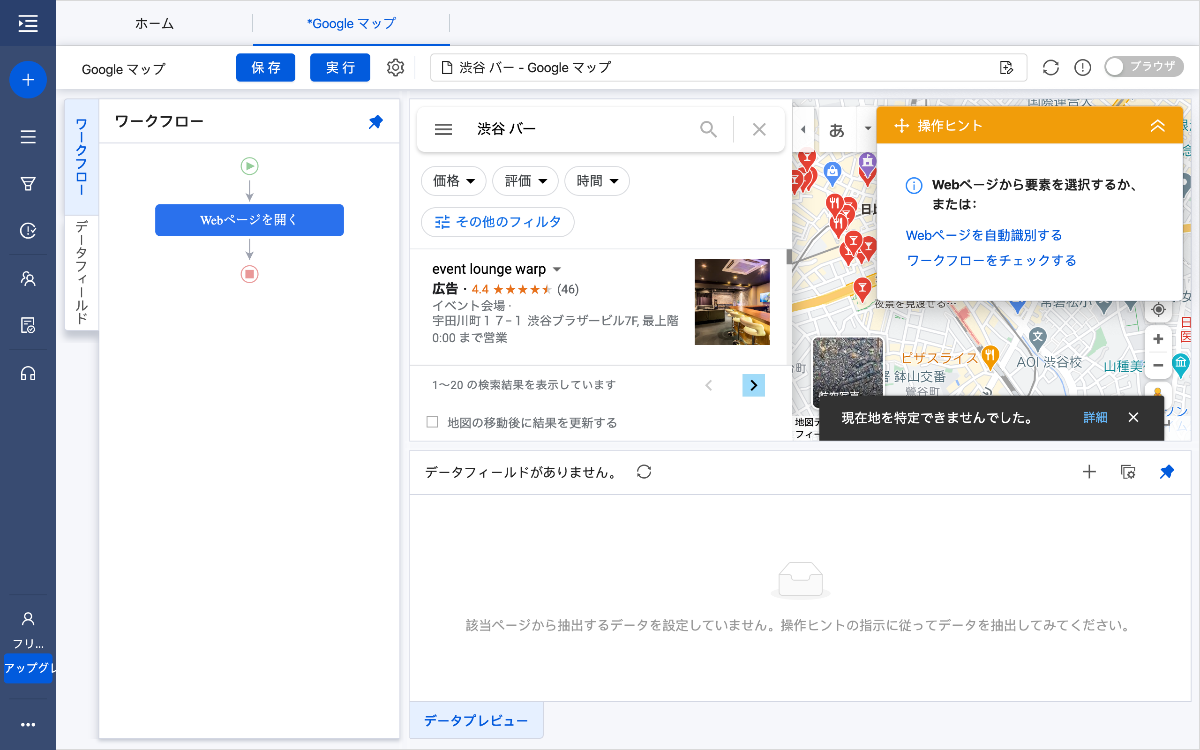The height and width of the screenshot is (750, 1200).
Task: Dismiss the 現在地を特定できませんでした notification
Action: pyautogui.click(x=1133, y=417)
